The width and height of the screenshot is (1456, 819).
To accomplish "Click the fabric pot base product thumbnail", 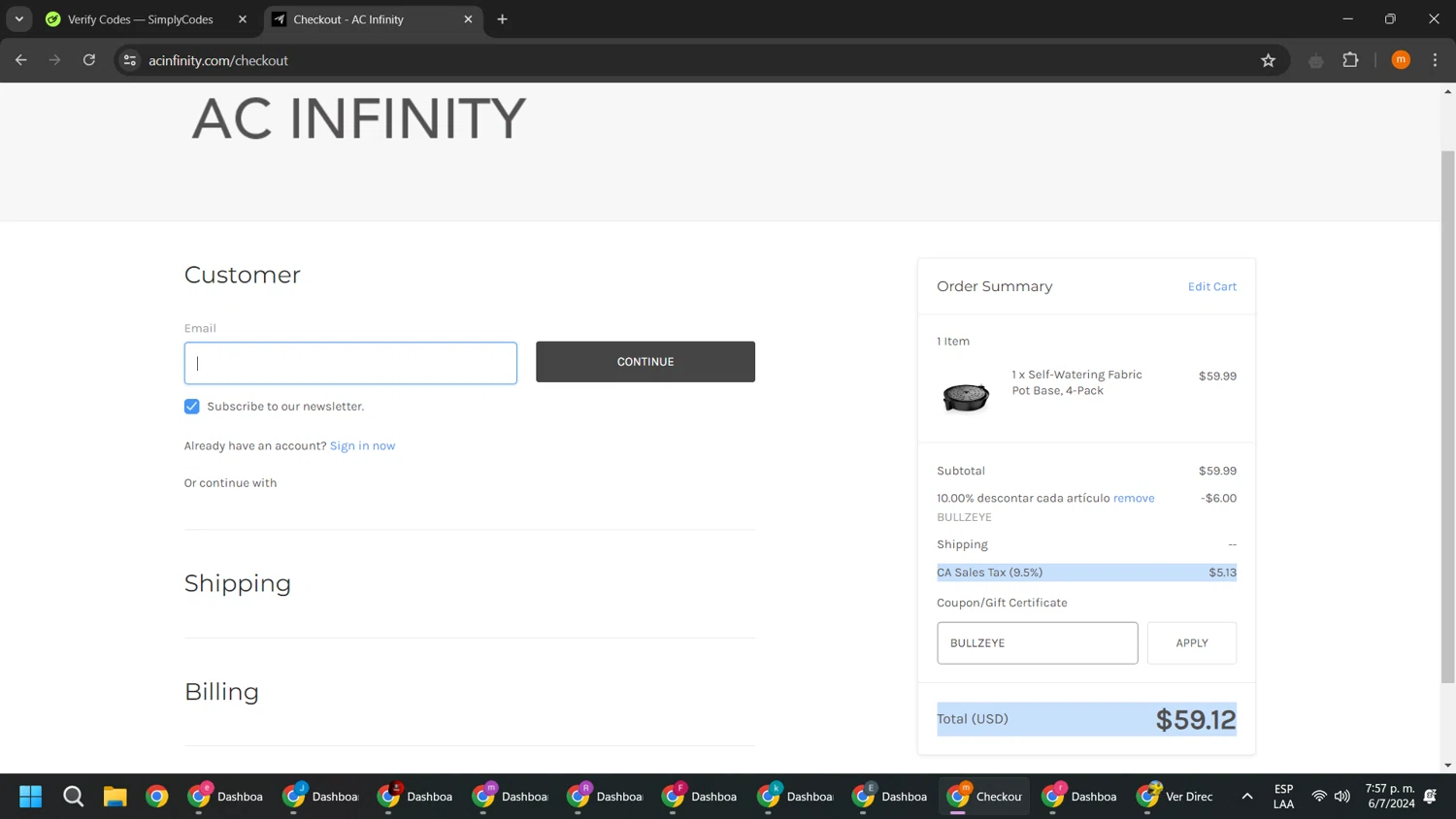I will [966, 396].
